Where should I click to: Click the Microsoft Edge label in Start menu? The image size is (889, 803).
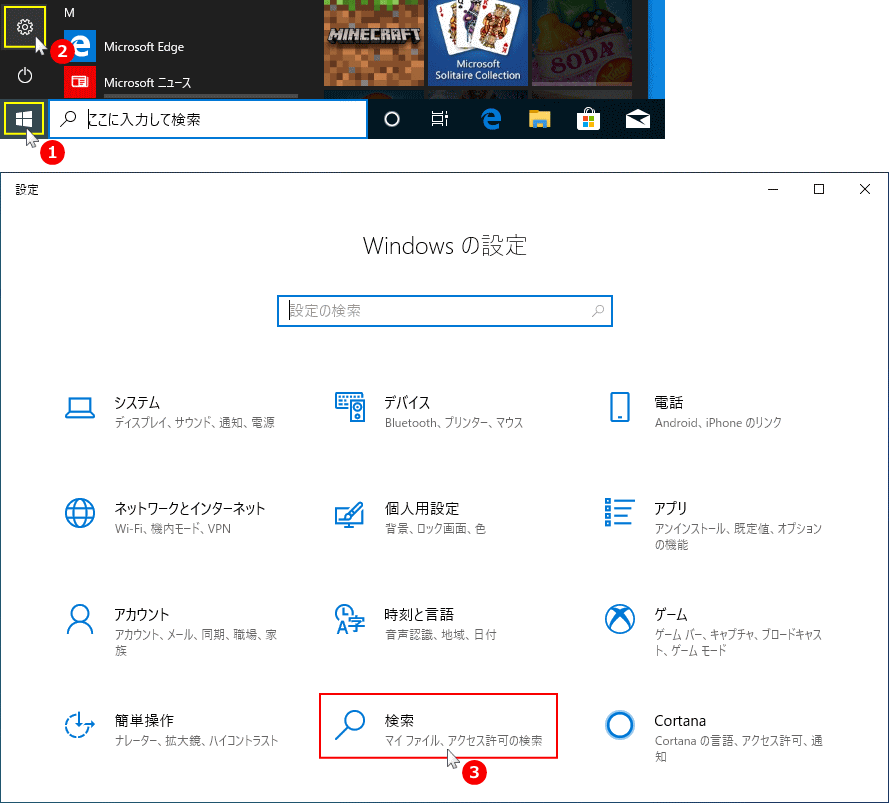[144, 47]
